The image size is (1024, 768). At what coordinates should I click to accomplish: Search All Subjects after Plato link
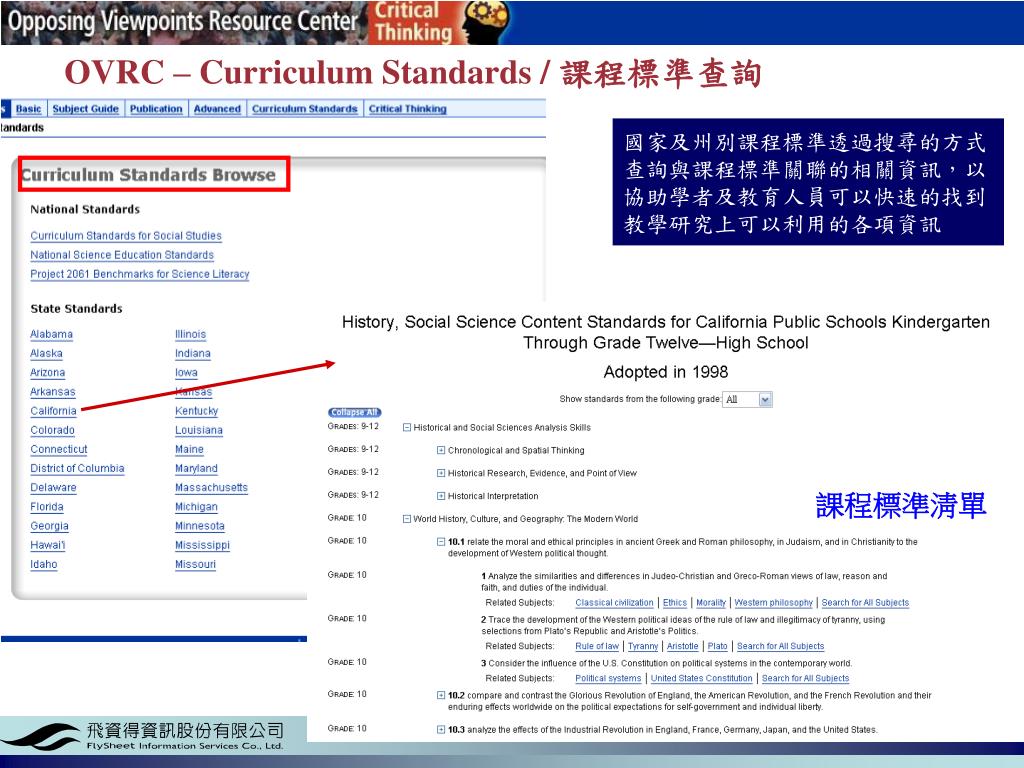point(780,647)
